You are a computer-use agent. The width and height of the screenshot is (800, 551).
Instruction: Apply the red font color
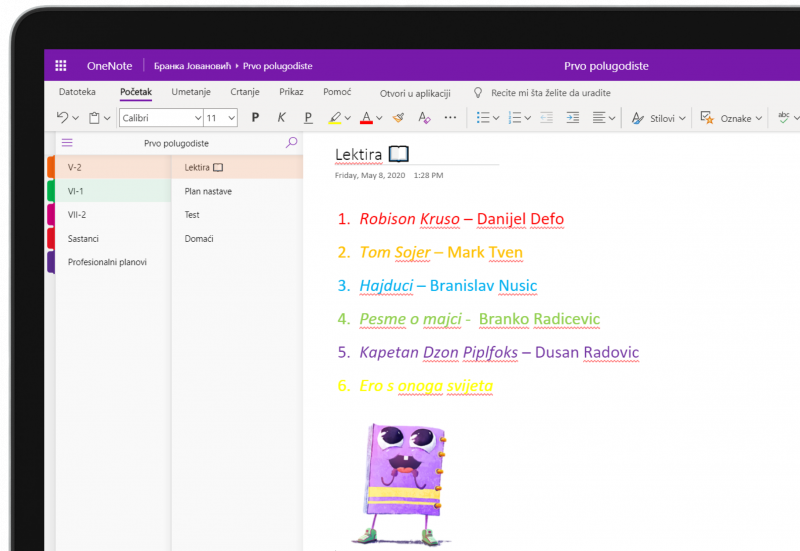point(366,118)
